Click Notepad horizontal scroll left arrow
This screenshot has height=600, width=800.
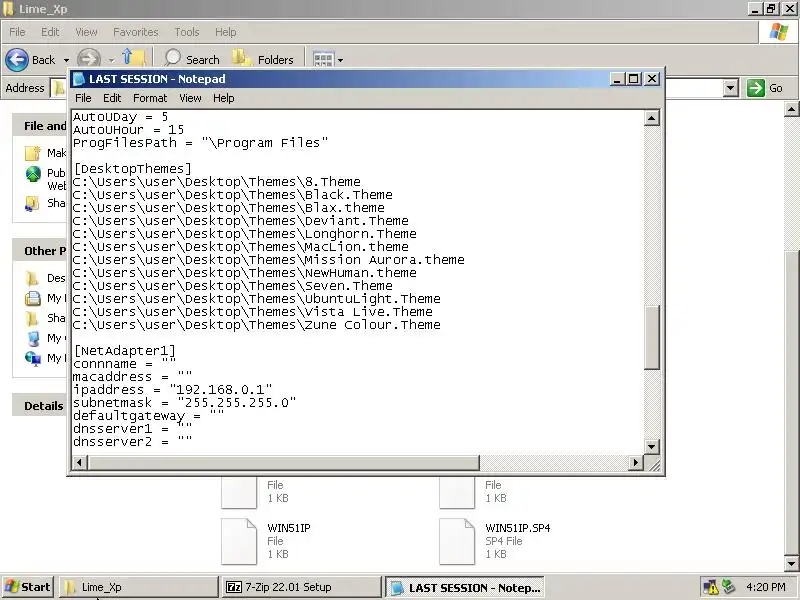79,463
